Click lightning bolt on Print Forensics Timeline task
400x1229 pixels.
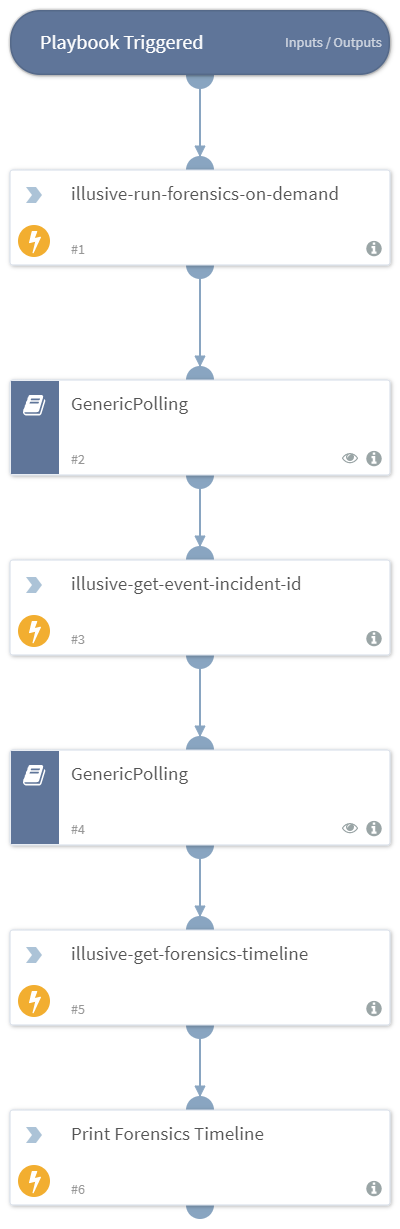[x=34, y=1182]
